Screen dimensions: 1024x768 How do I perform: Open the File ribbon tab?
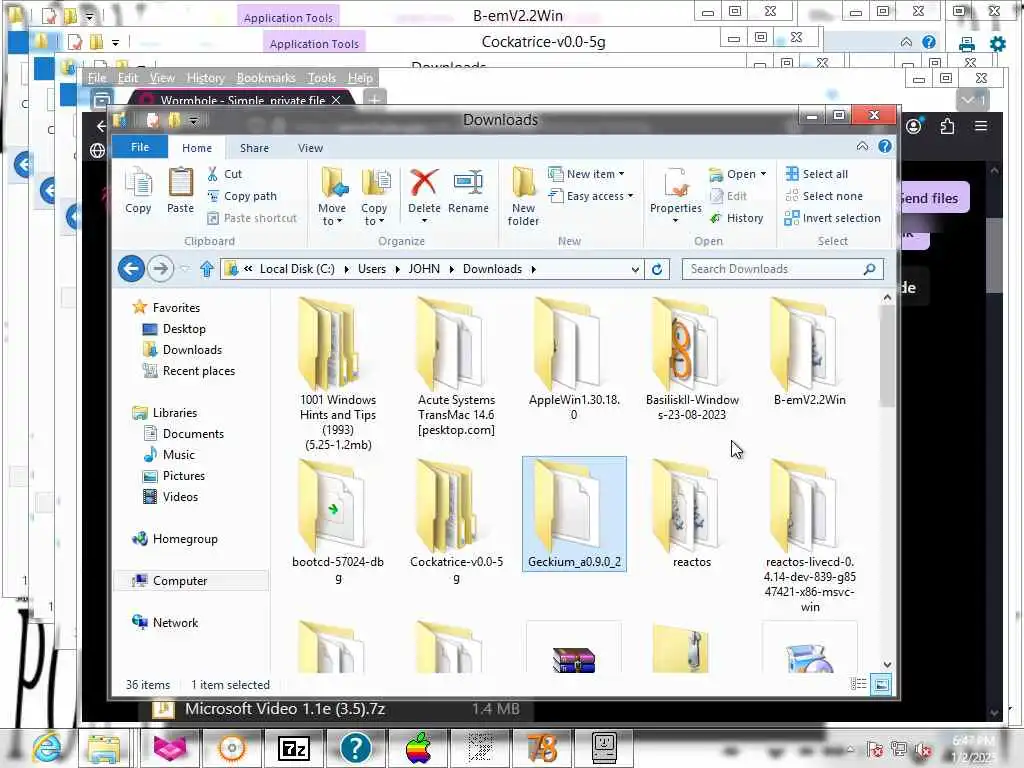point(140,147)
